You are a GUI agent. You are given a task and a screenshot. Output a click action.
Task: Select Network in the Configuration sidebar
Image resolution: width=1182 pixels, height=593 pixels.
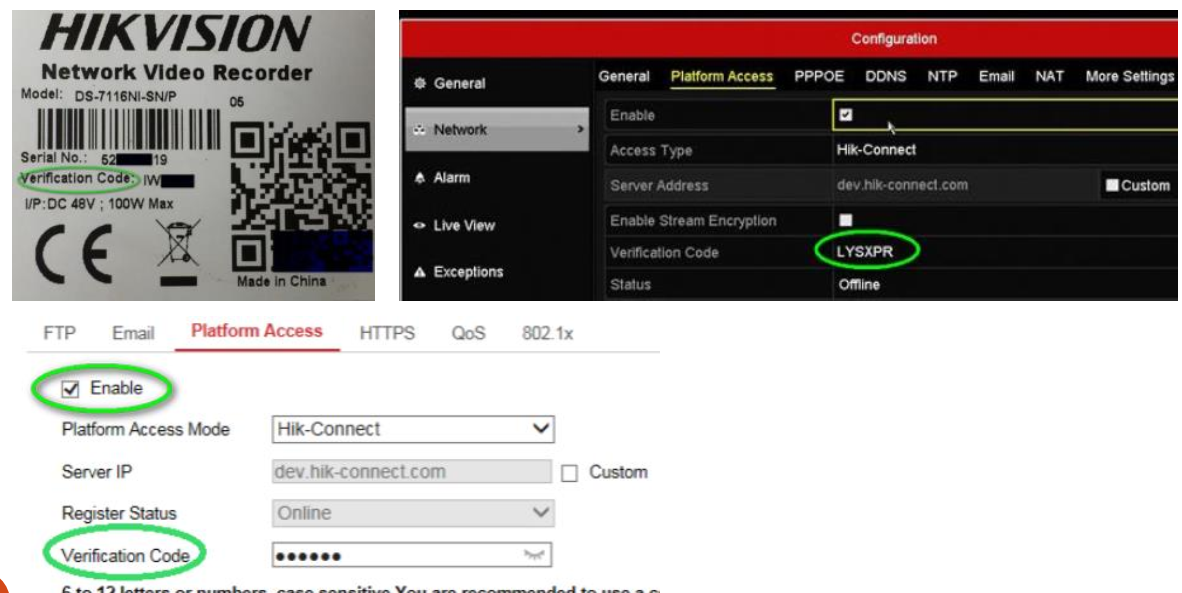pyautogui.click(x=497, y=130)
